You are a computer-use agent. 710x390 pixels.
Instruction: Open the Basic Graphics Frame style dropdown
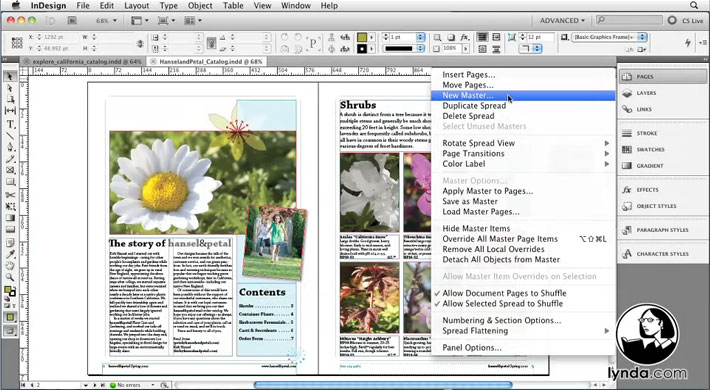pyautogui.click(x=609, y=37)
